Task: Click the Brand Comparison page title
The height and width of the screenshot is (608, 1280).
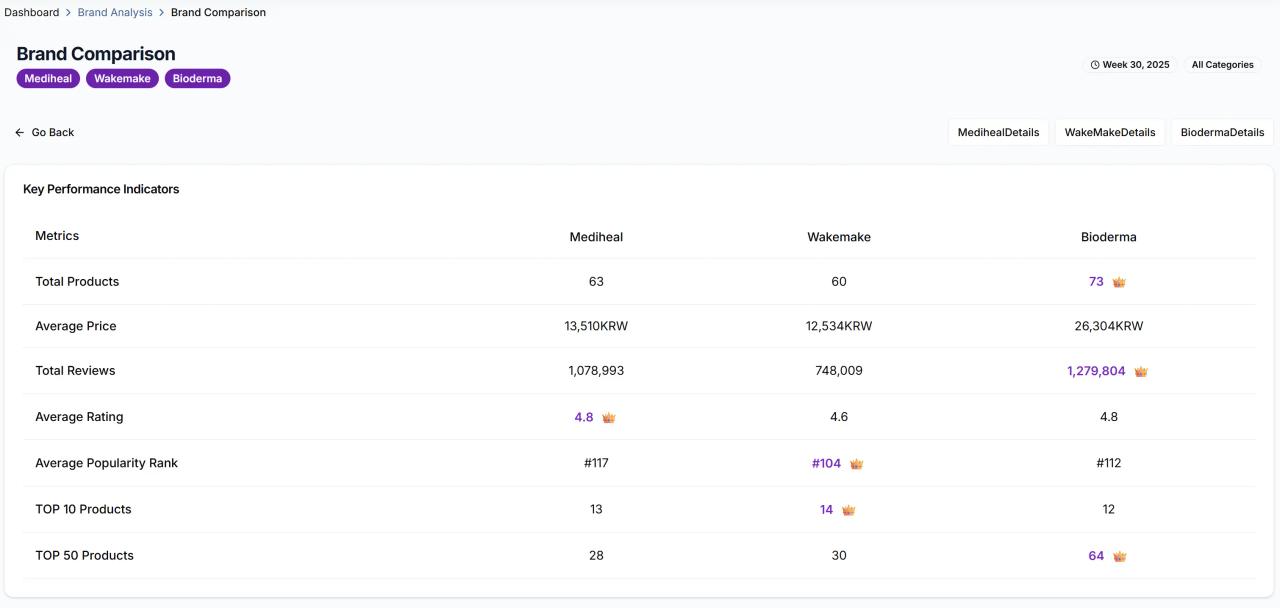Action: click(96, 54)
